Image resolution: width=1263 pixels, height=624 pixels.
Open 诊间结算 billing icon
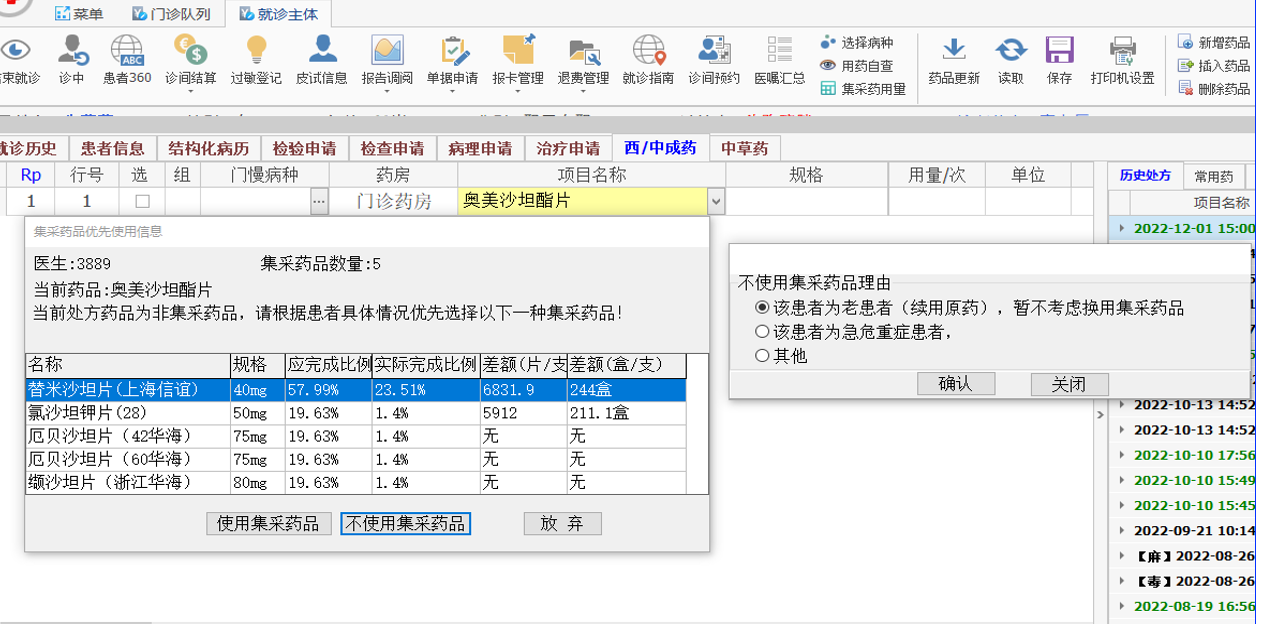(x=190, y=51)
